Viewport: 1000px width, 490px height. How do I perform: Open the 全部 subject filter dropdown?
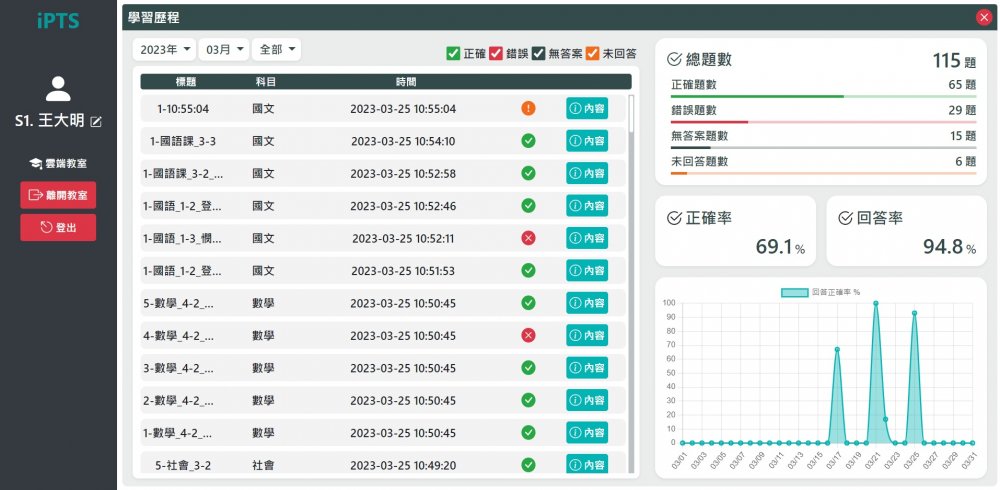point(278,50)
